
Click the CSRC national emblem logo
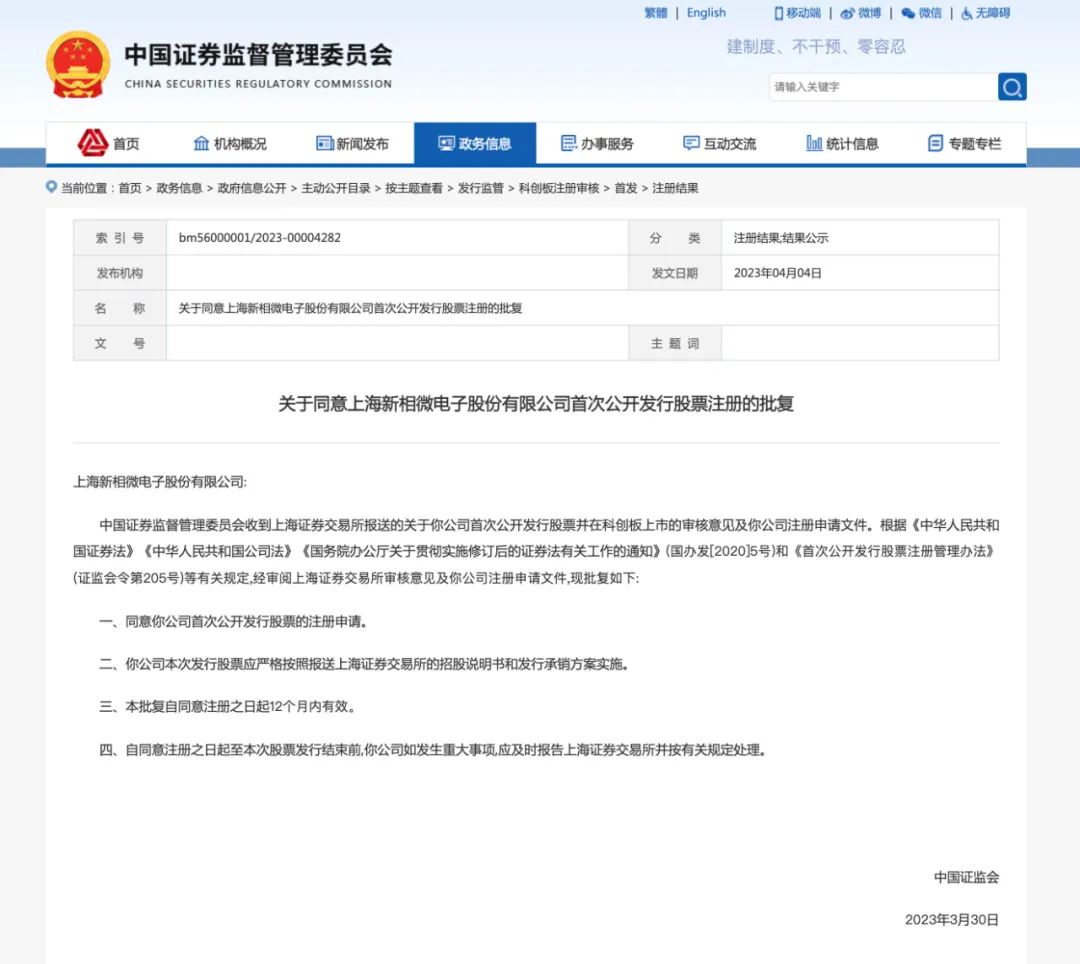[78, 65]
